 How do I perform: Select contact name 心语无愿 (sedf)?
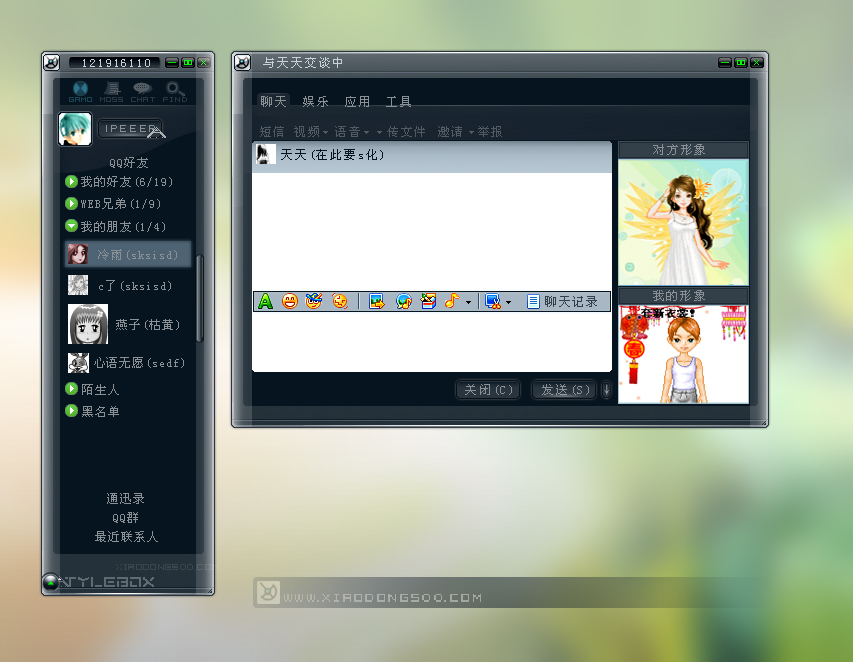click(x=139, y=363)
